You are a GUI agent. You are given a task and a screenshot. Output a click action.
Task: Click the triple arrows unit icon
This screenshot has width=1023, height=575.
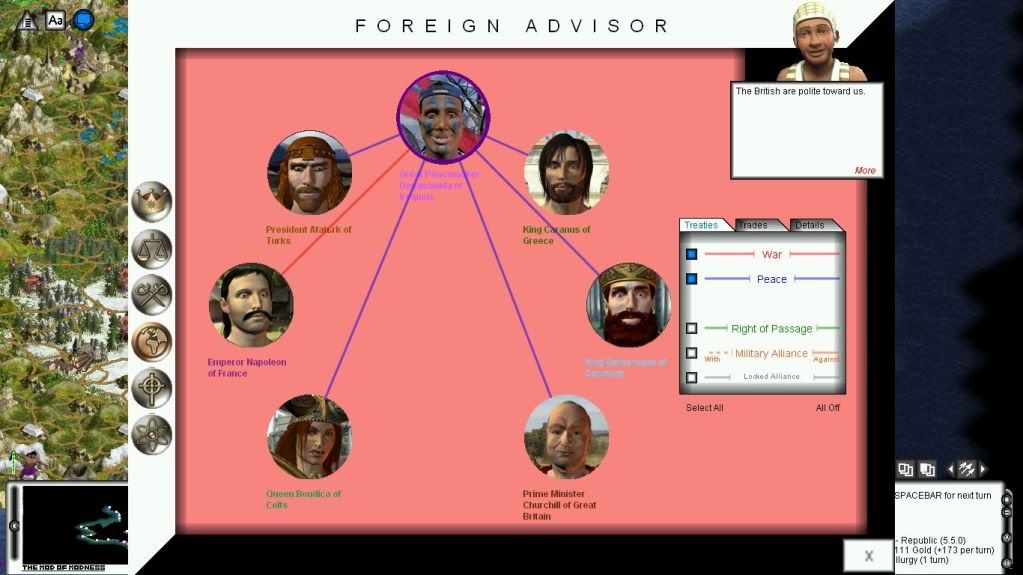(966, 469)
